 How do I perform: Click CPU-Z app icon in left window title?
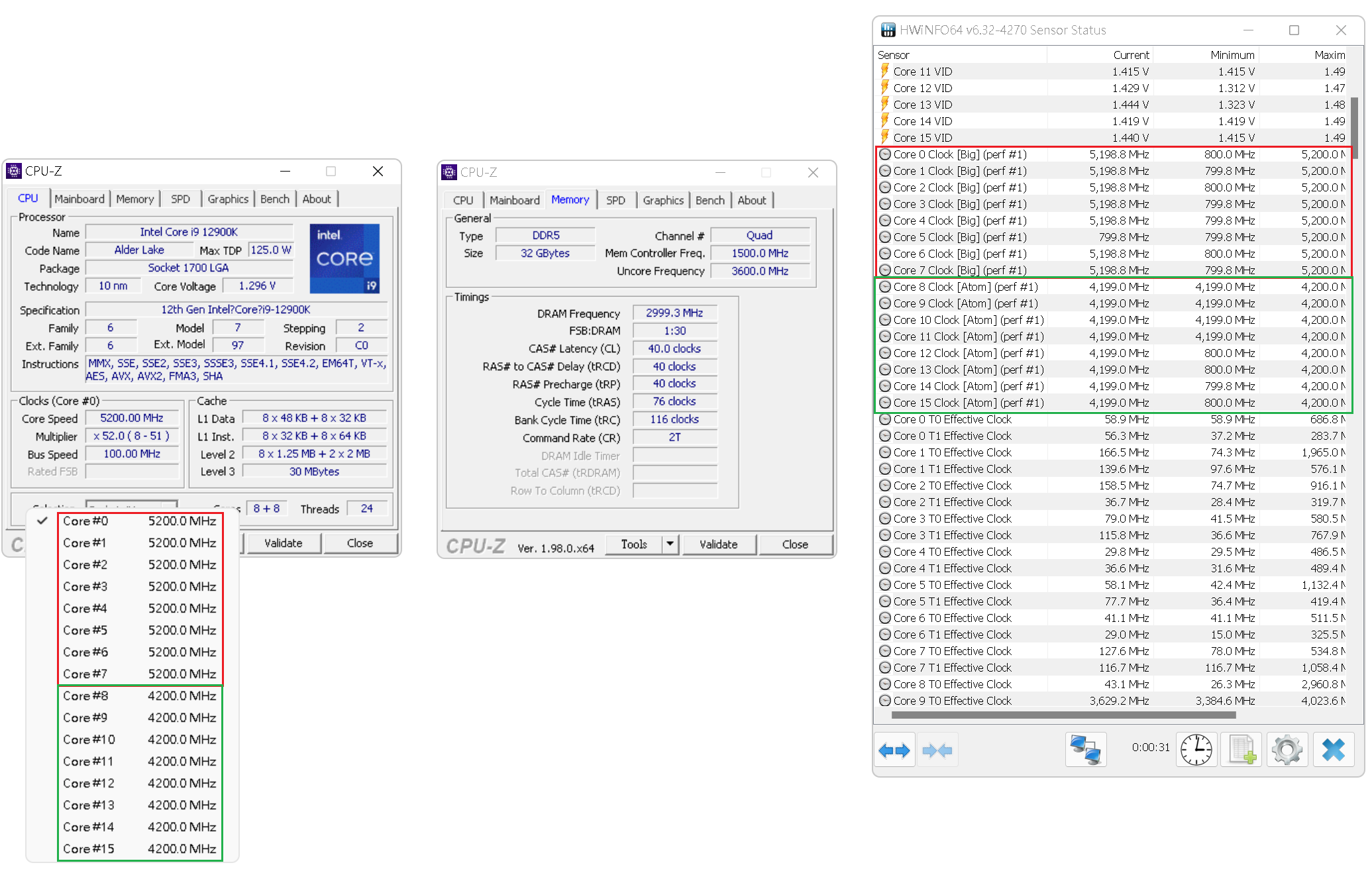pyautogui.click(x=14, y=172)
